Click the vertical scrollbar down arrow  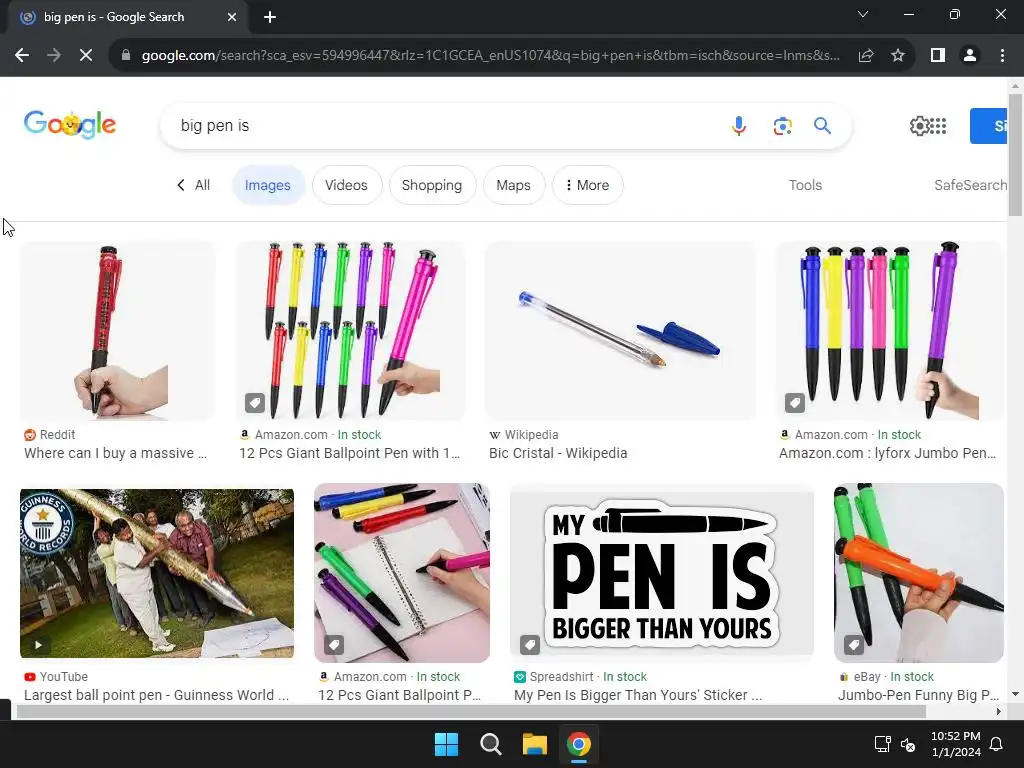pyautogui.click(x=1015, y=694)
